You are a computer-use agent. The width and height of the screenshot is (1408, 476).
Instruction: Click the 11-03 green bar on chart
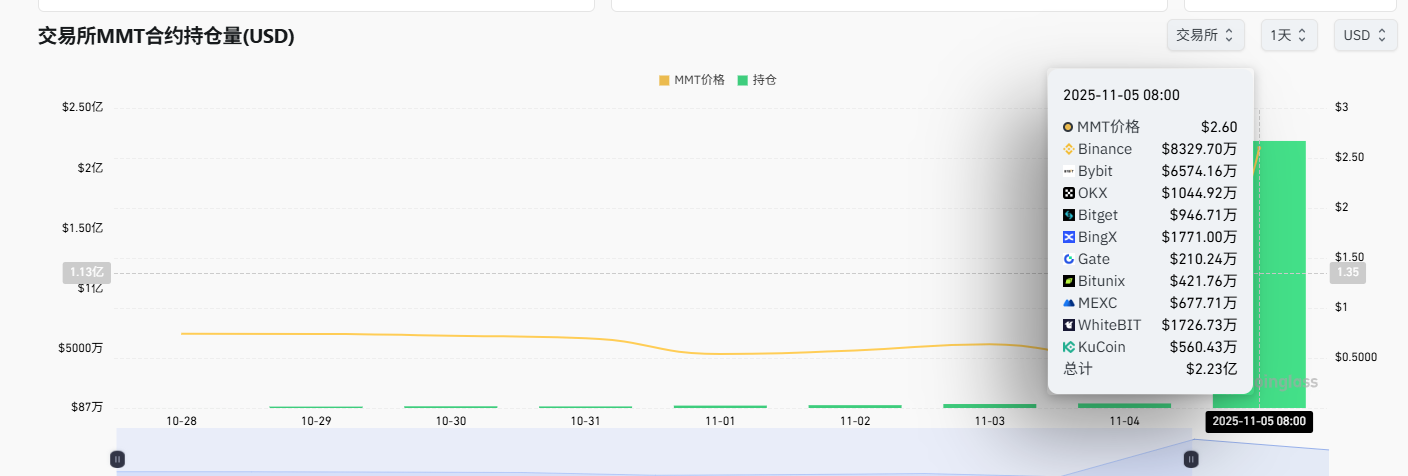tap(989, 405)
